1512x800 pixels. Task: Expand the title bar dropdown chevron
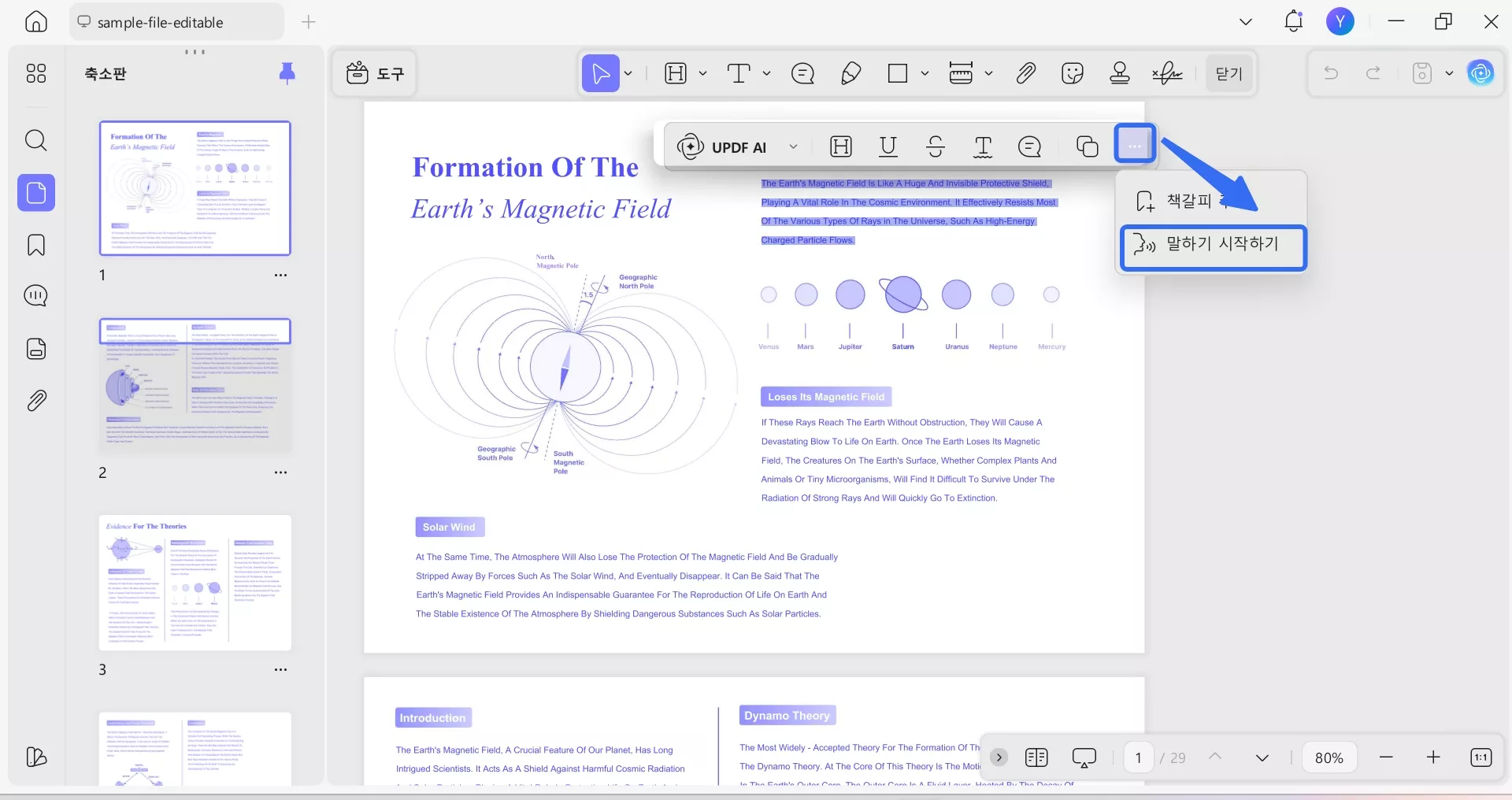pyautogui.click(x=1246, y=22)
